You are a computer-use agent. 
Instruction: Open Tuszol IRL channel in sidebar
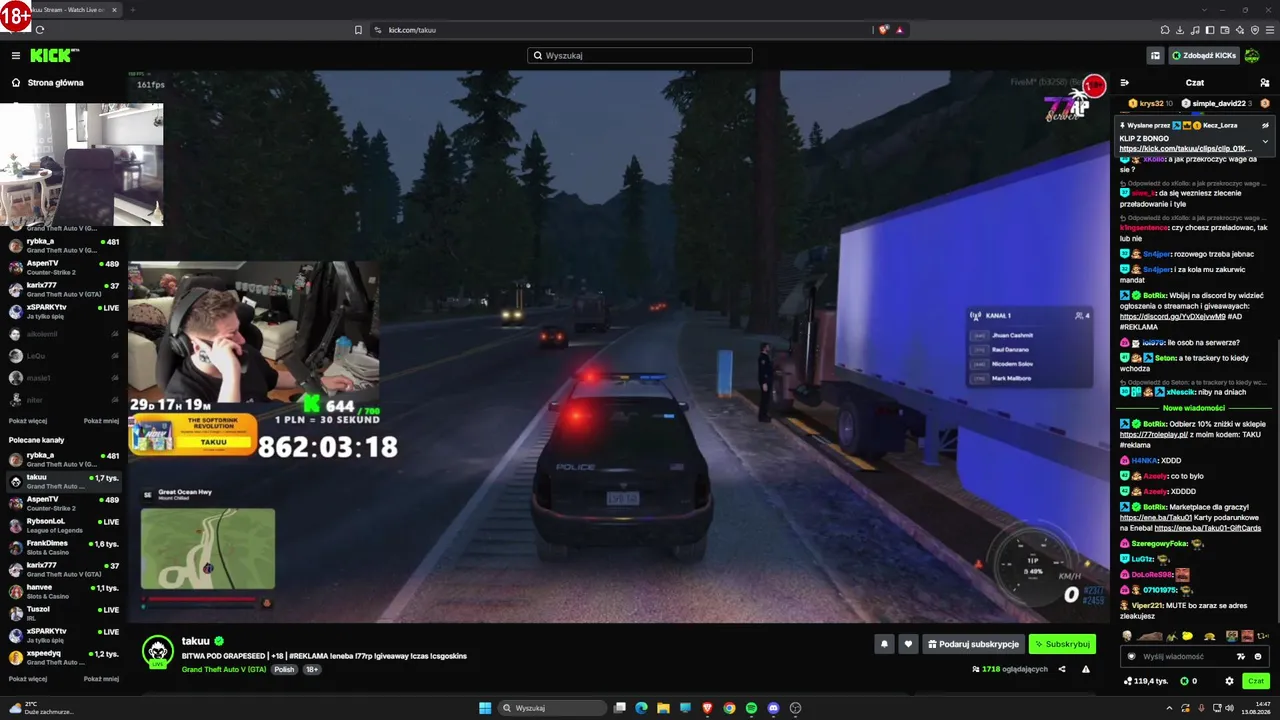point(65,614)
